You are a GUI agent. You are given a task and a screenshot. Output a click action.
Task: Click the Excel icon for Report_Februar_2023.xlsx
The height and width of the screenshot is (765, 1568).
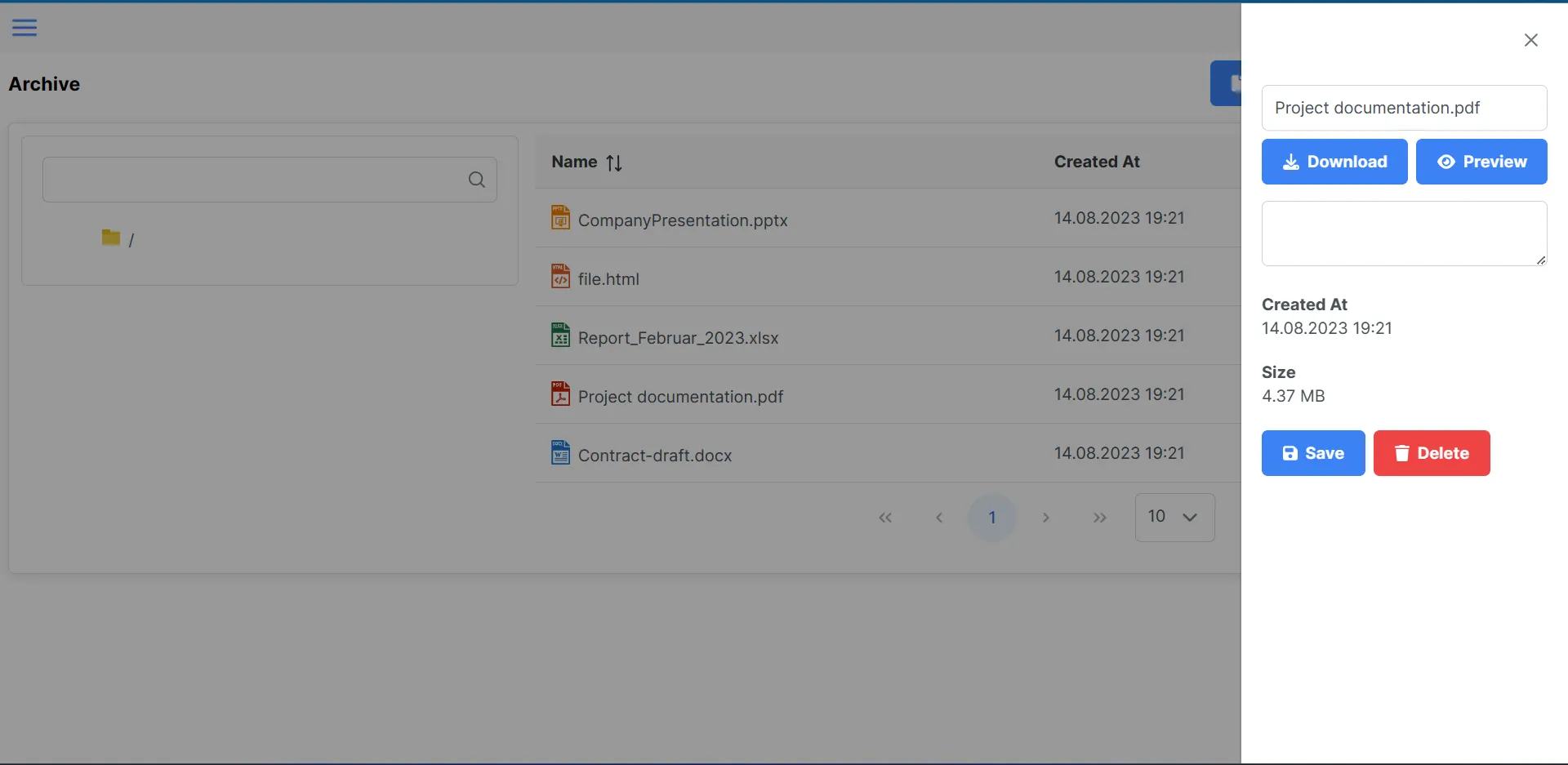tap(560, 336)
